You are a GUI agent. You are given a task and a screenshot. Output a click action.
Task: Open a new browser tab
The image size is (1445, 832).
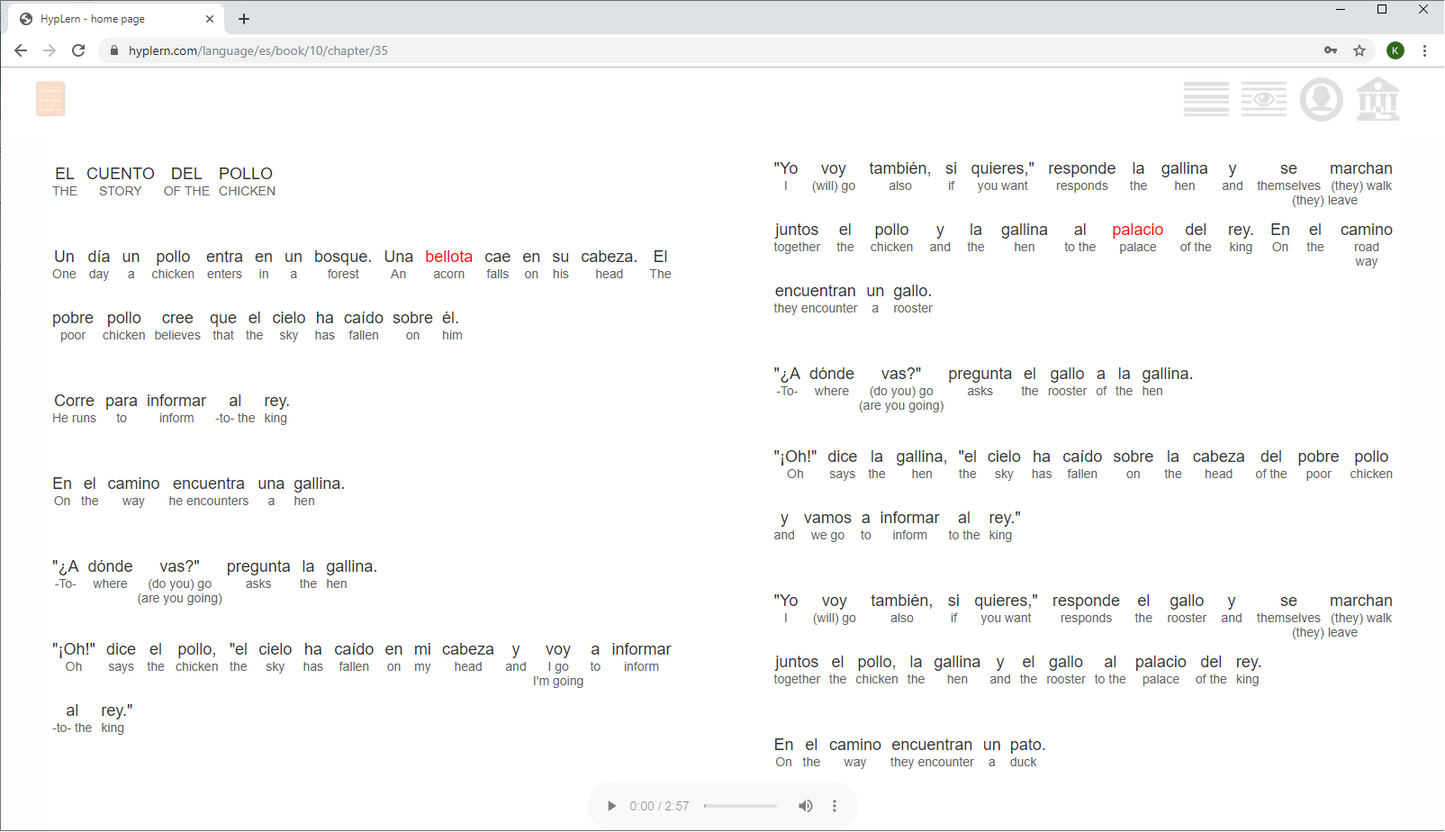pos(244,19)
